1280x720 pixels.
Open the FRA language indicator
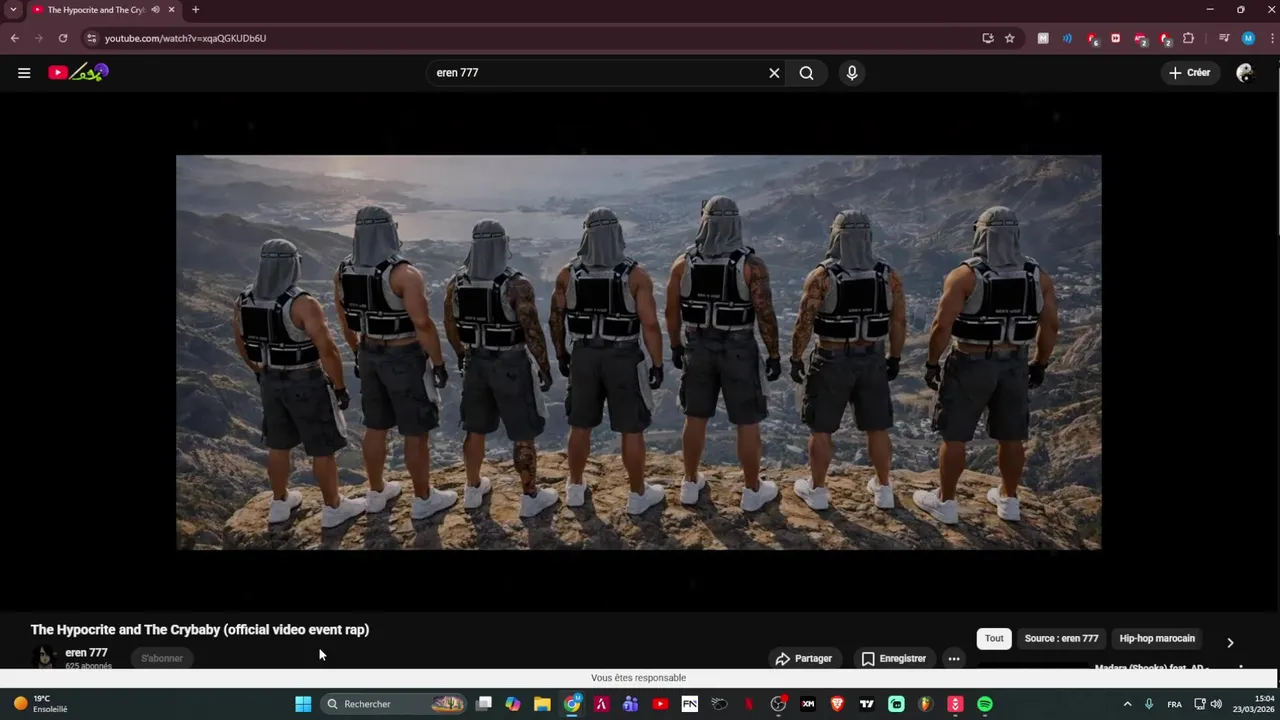click(1175, 704)
